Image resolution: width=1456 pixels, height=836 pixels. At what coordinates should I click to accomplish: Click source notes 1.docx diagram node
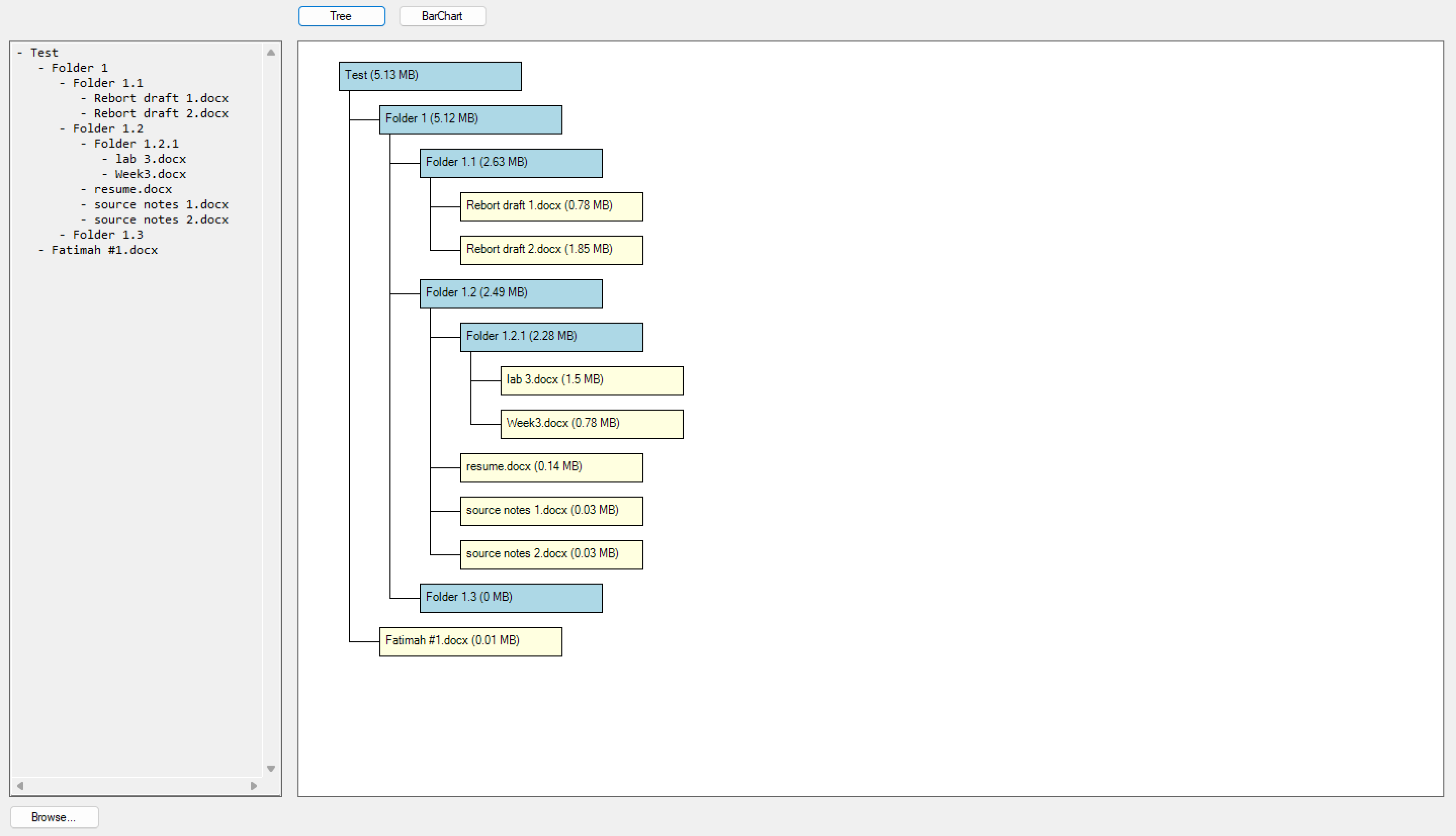tap(551, 511)
